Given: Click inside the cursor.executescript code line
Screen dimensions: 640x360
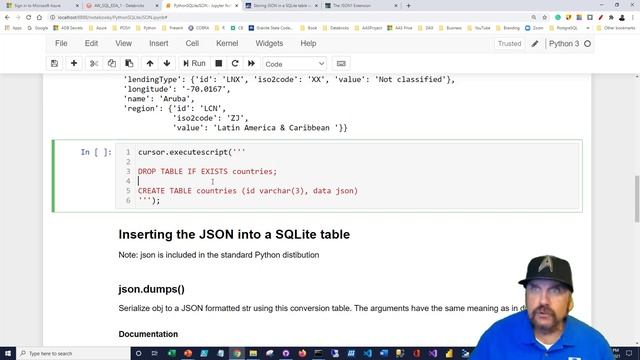Looking at the screenshot, I should 192,152.
